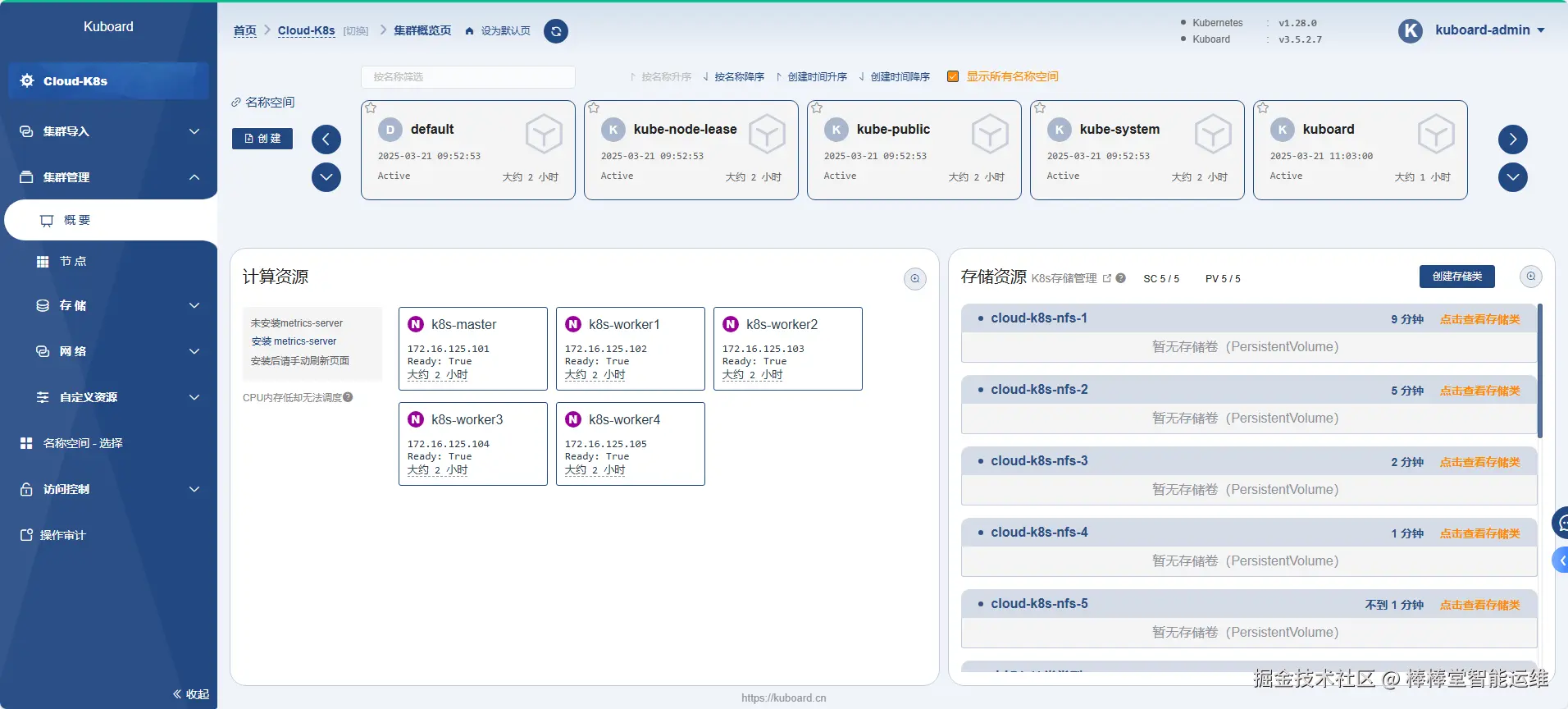Star the kube-node-lease namespace card
Viewport: 1568px width, 709px height.
point(594,107)
